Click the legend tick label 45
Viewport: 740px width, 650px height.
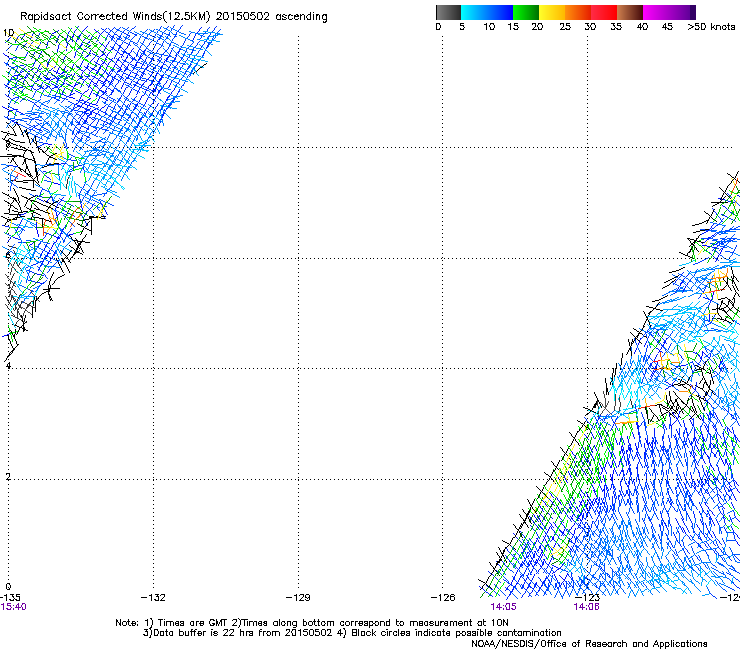(667, 27)
